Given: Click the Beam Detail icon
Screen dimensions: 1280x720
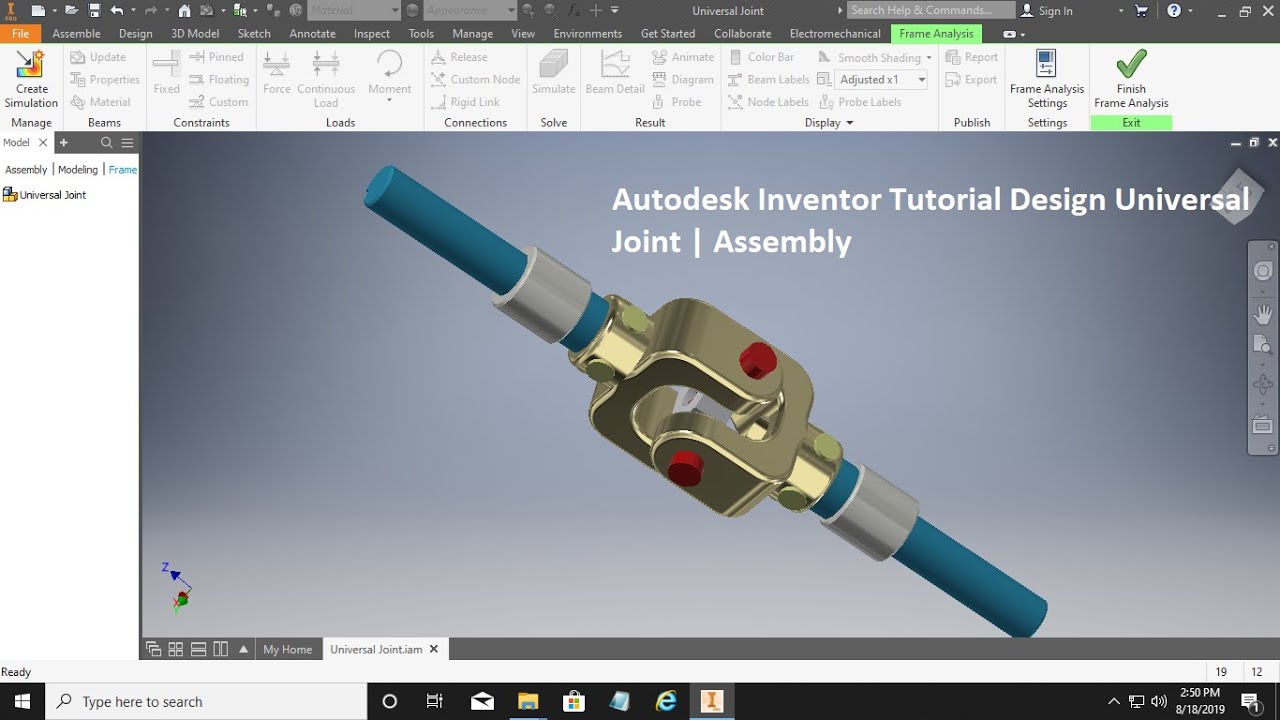Looking at the screenshot, I should [614, 64].
